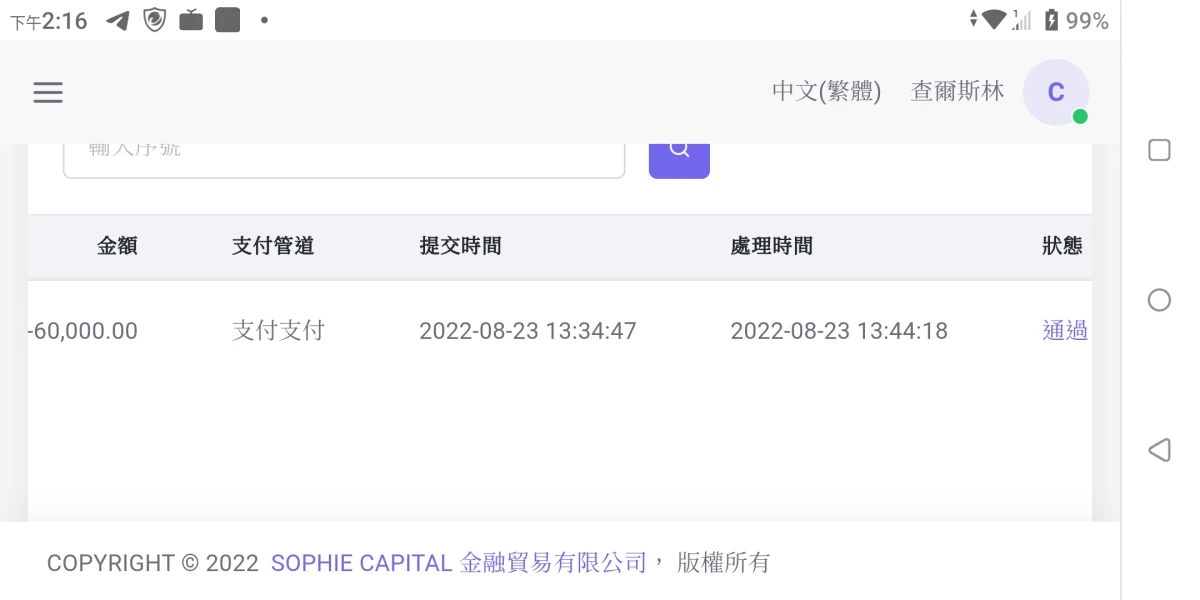Tap the battery icon in status bar

1051,20
